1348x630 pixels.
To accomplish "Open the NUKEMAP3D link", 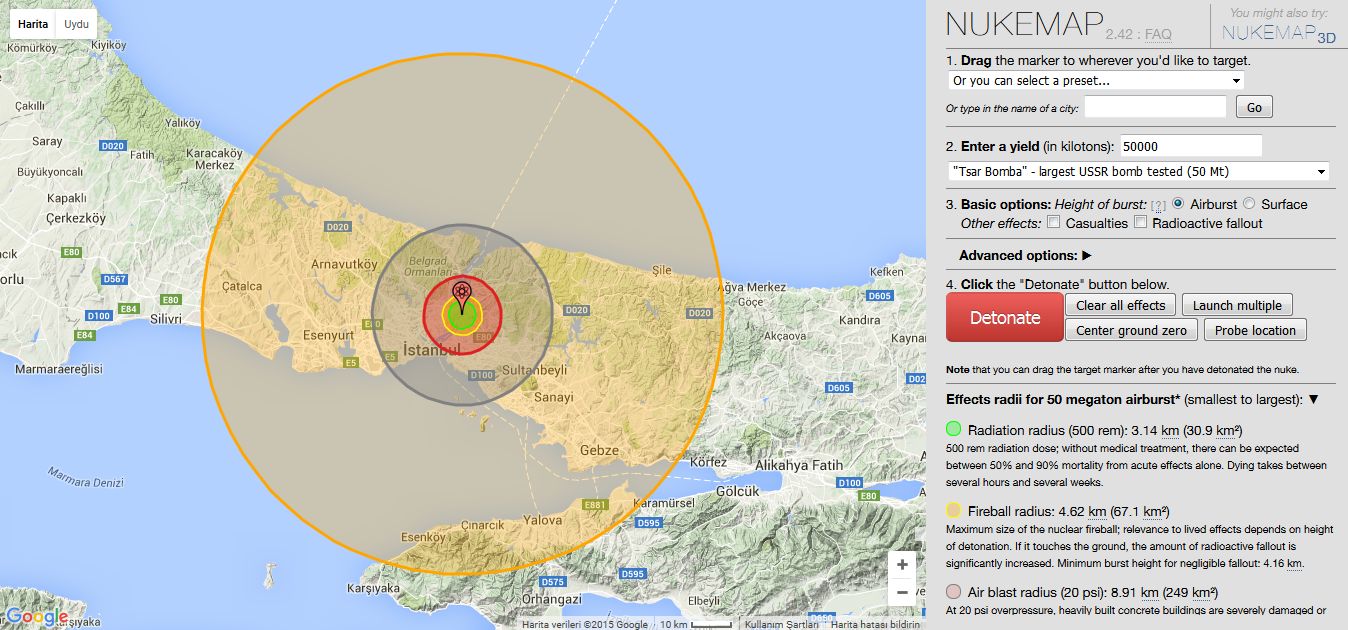I will pos(1280,33).
